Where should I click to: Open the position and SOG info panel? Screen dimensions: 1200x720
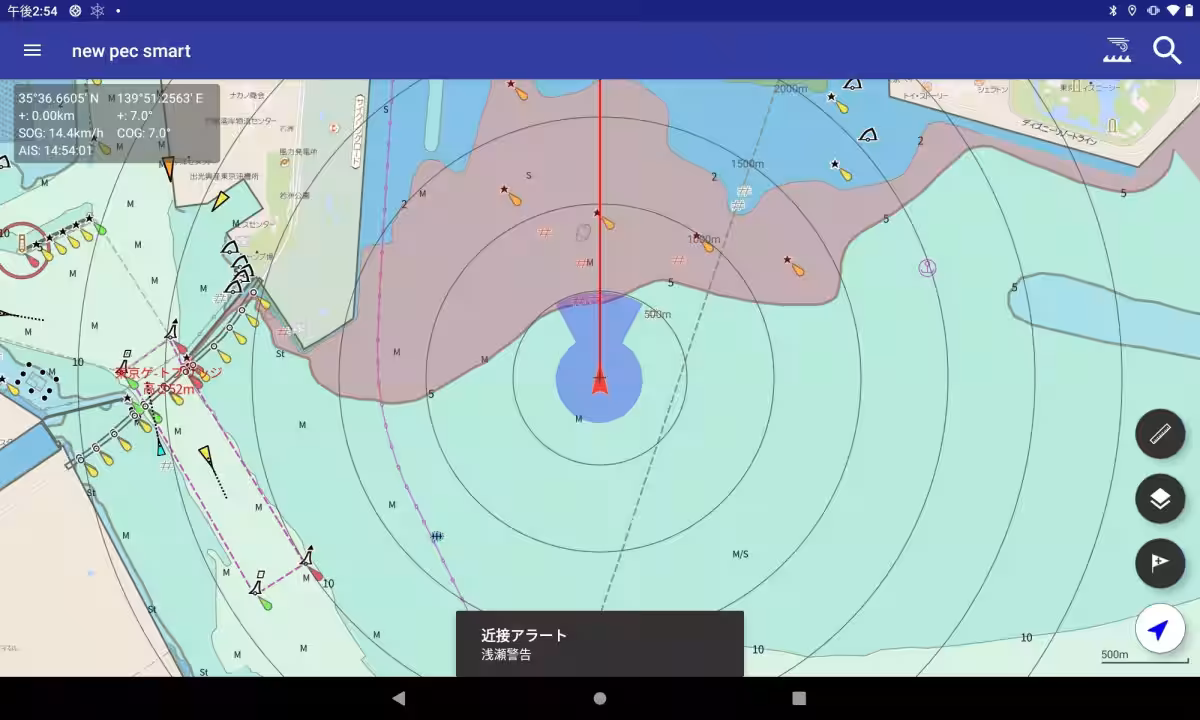116,124
